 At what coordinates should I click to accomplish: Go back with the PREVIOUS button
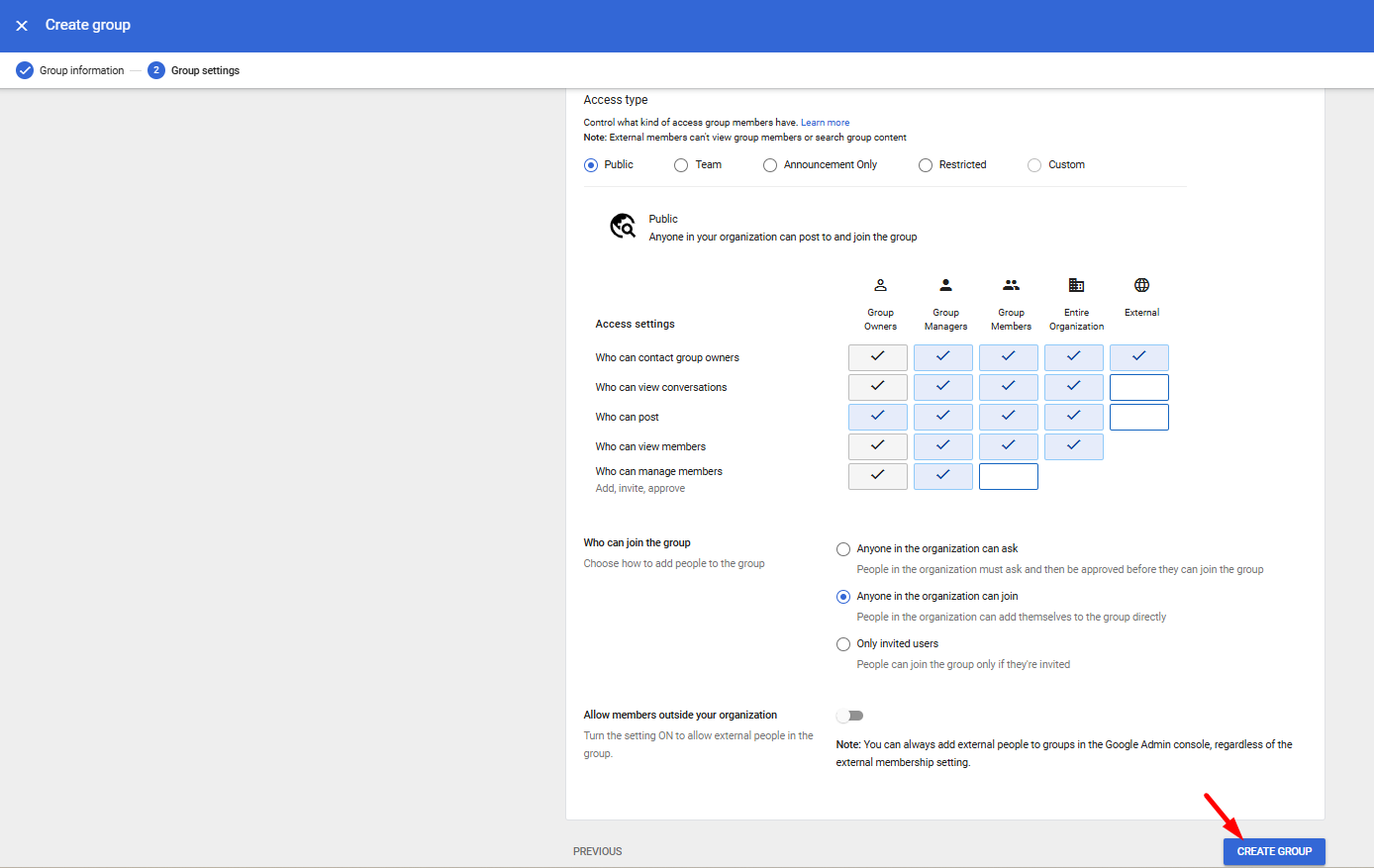pyautogui.click(x=598, y=851)
